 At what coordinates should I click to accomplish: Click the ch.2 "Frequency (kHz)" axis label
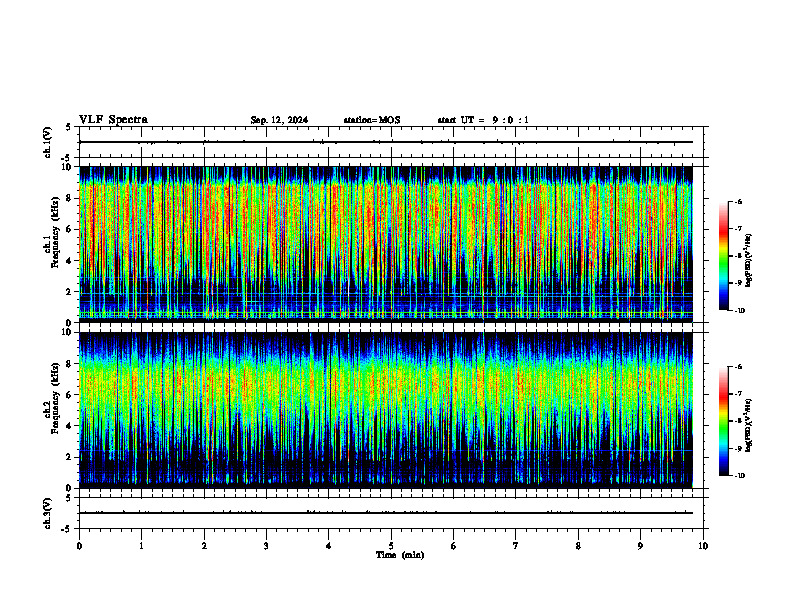[55, 398]
